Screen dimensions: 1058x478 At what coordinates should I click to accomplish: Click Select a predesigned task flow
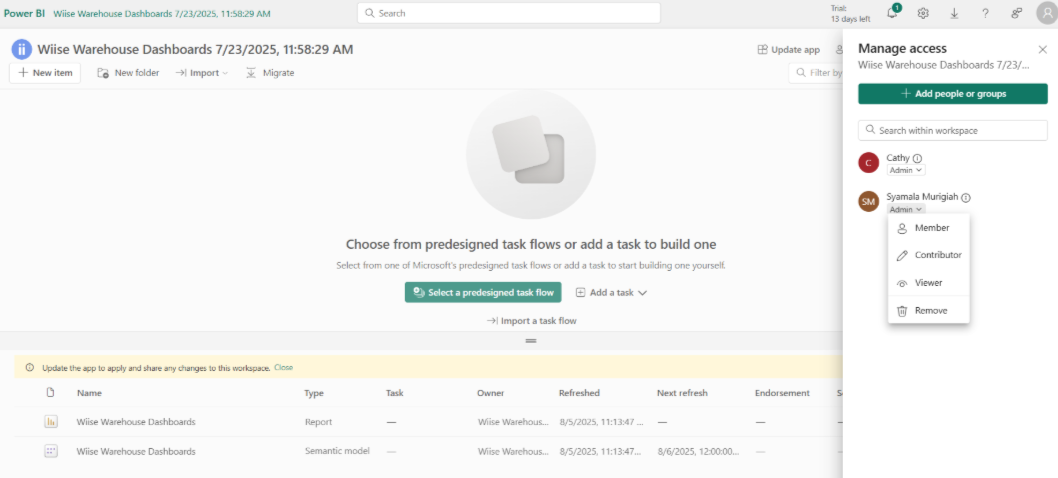(x=483, y=292)
